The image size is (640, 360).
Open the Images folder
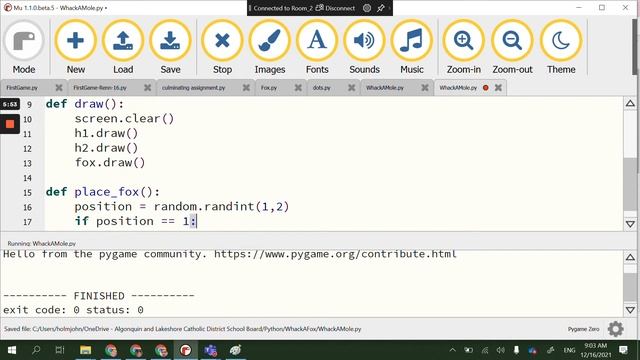pyautogui.click(x=270, y=47)
